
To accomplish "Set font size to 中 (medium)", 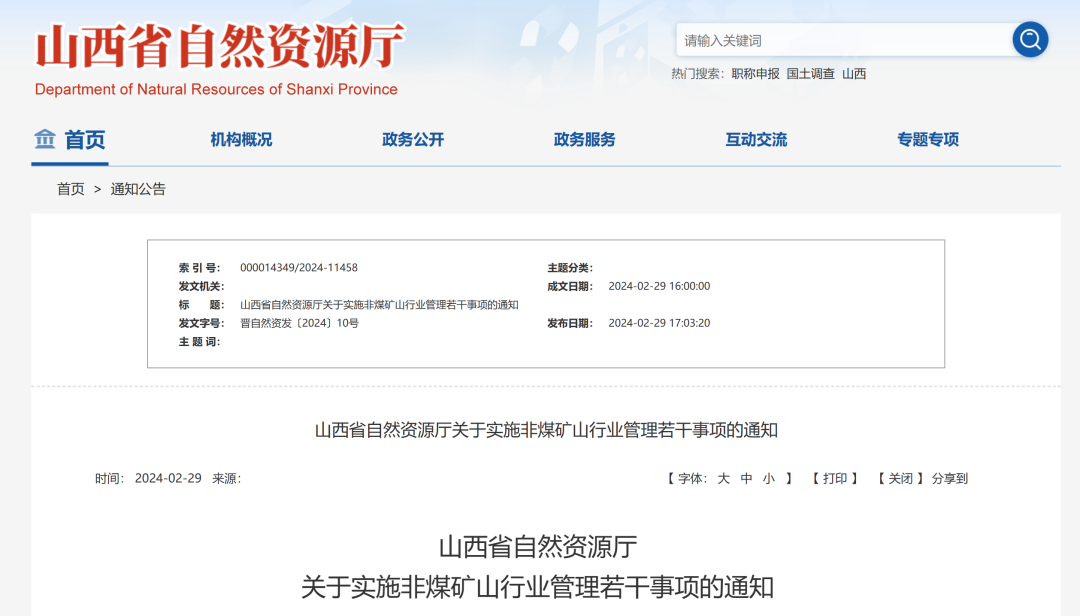I will tap(746, 479).
